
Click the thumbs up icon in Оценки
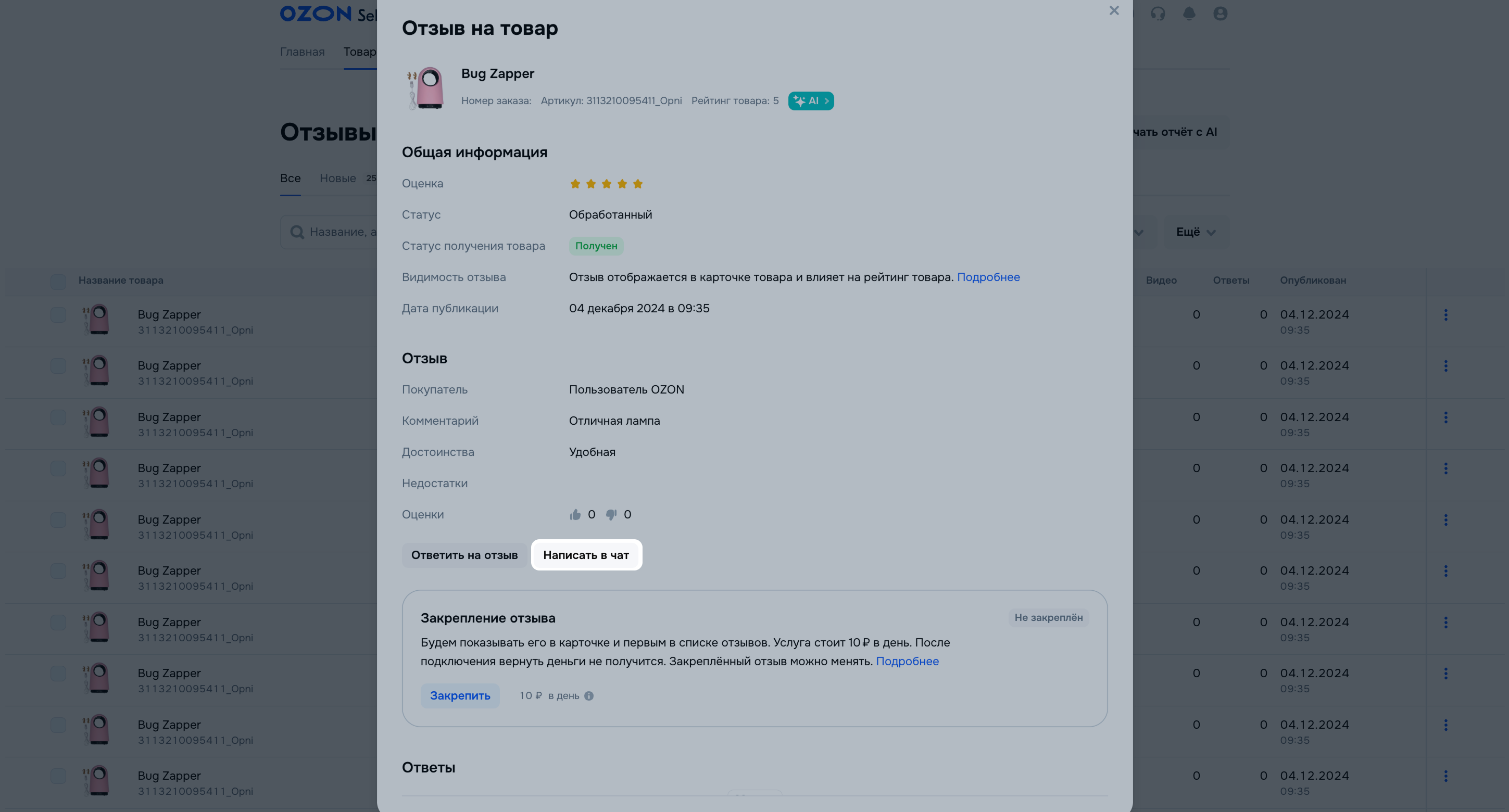click(x=575, y=515)
